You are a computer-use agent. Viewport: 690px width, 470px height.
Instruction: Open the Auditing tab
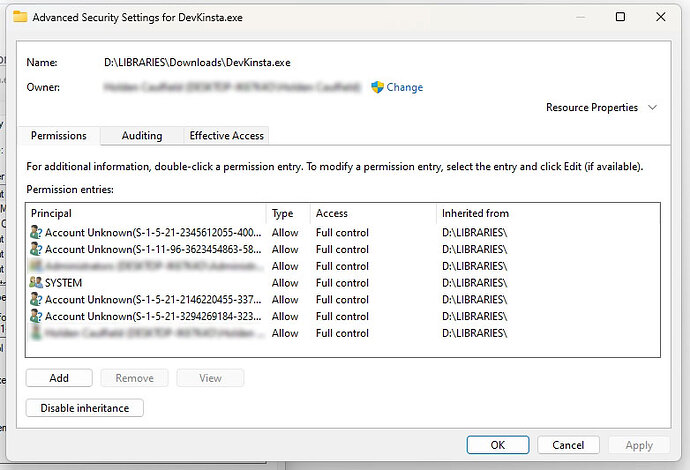tap(142, 136)
